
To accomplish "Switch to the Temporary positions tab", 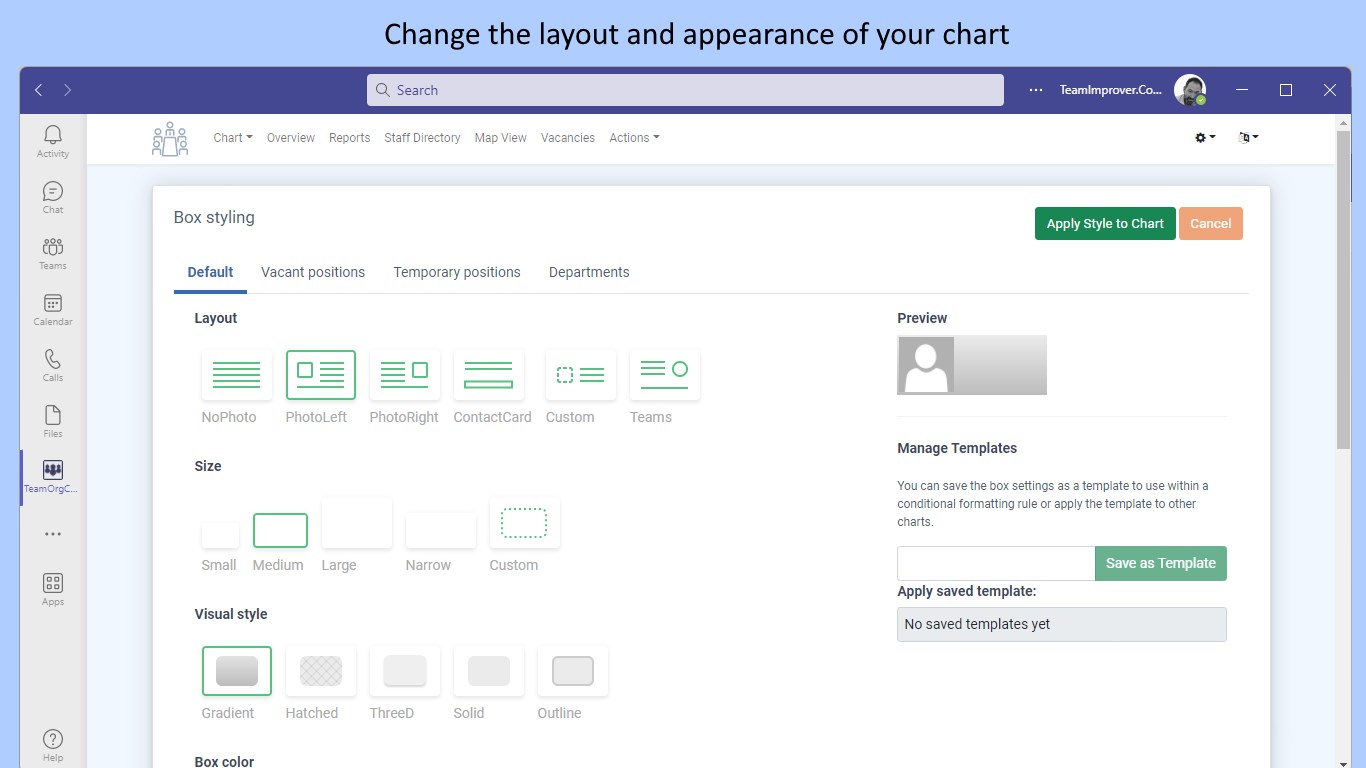I will [457, 272].
